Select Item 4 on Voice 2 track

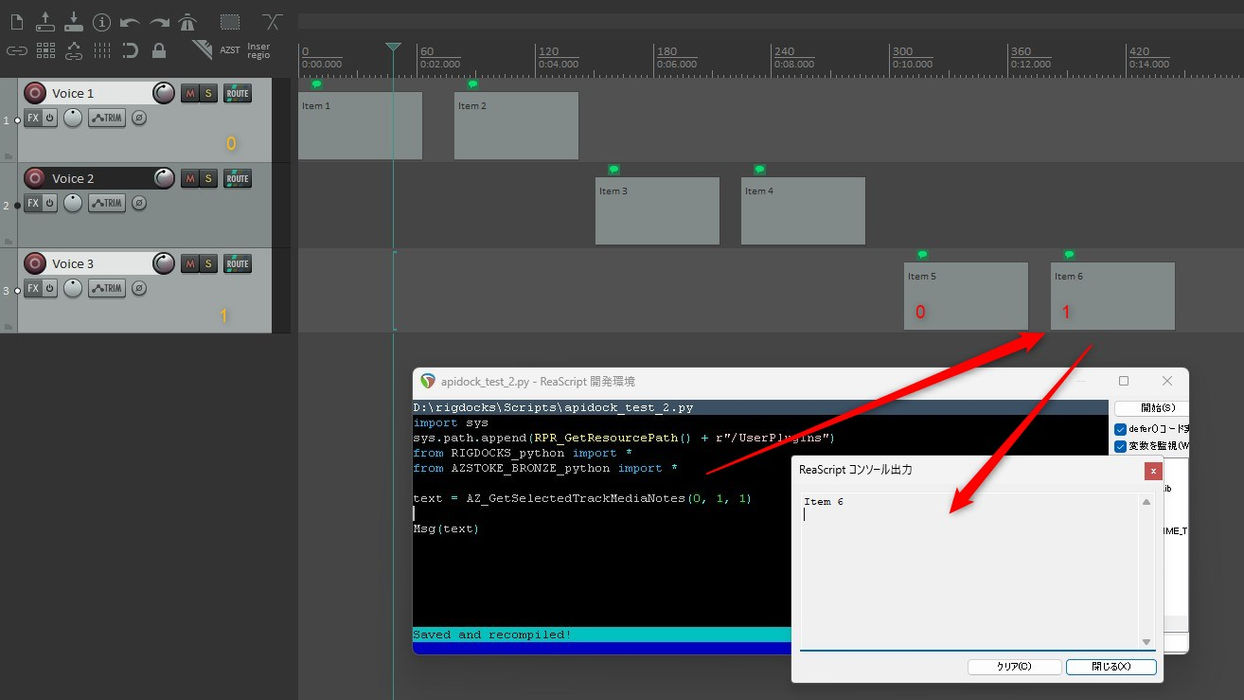point(803,210)
